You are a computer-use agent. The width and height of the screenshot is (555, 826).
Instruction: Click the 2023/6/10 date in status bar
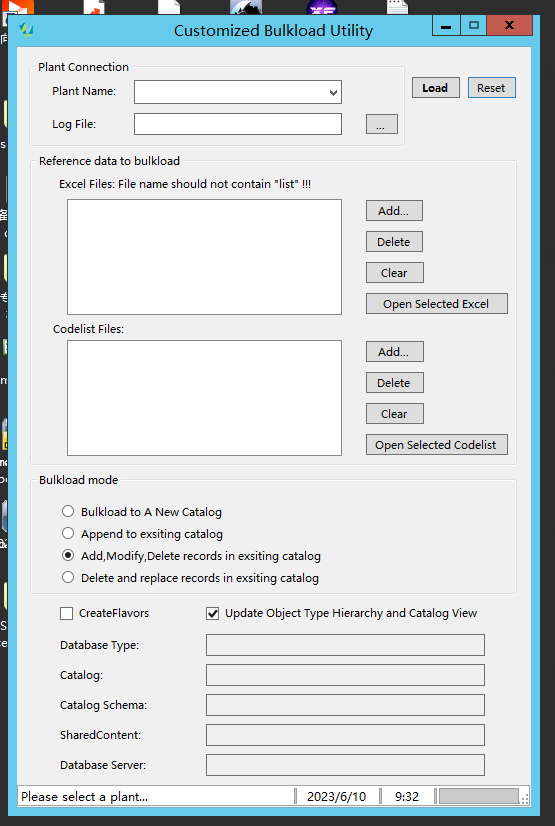click(336, 796)
